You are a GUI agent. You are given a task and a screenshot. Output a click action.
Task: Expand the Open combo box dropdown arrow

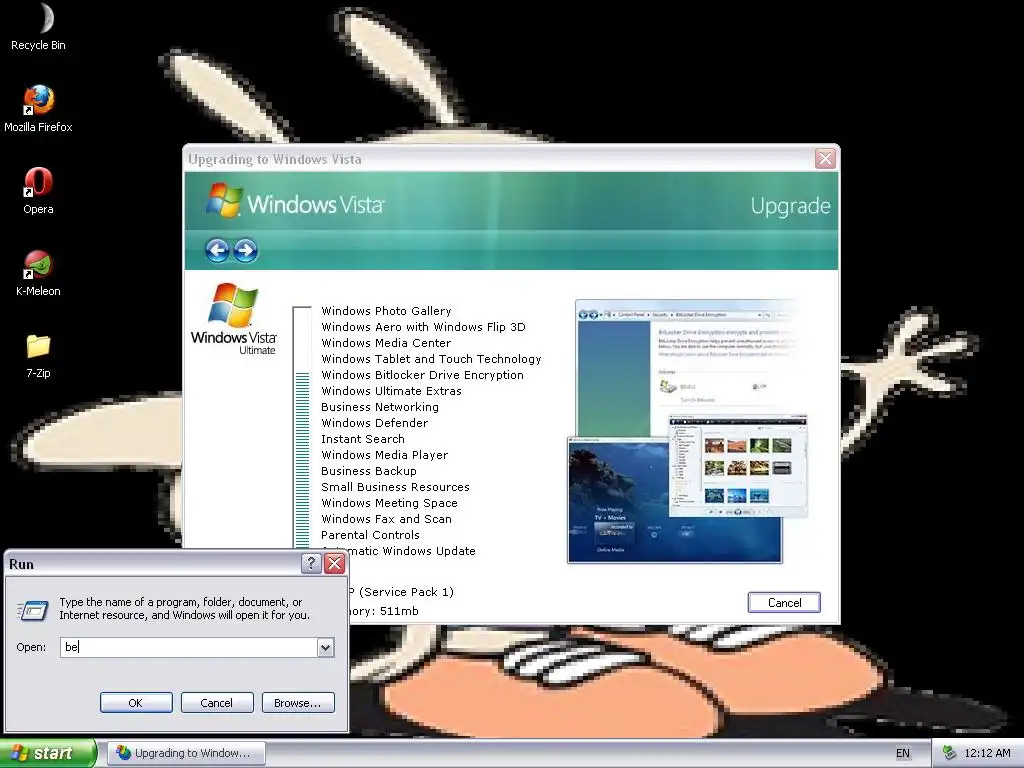point(325,647)
